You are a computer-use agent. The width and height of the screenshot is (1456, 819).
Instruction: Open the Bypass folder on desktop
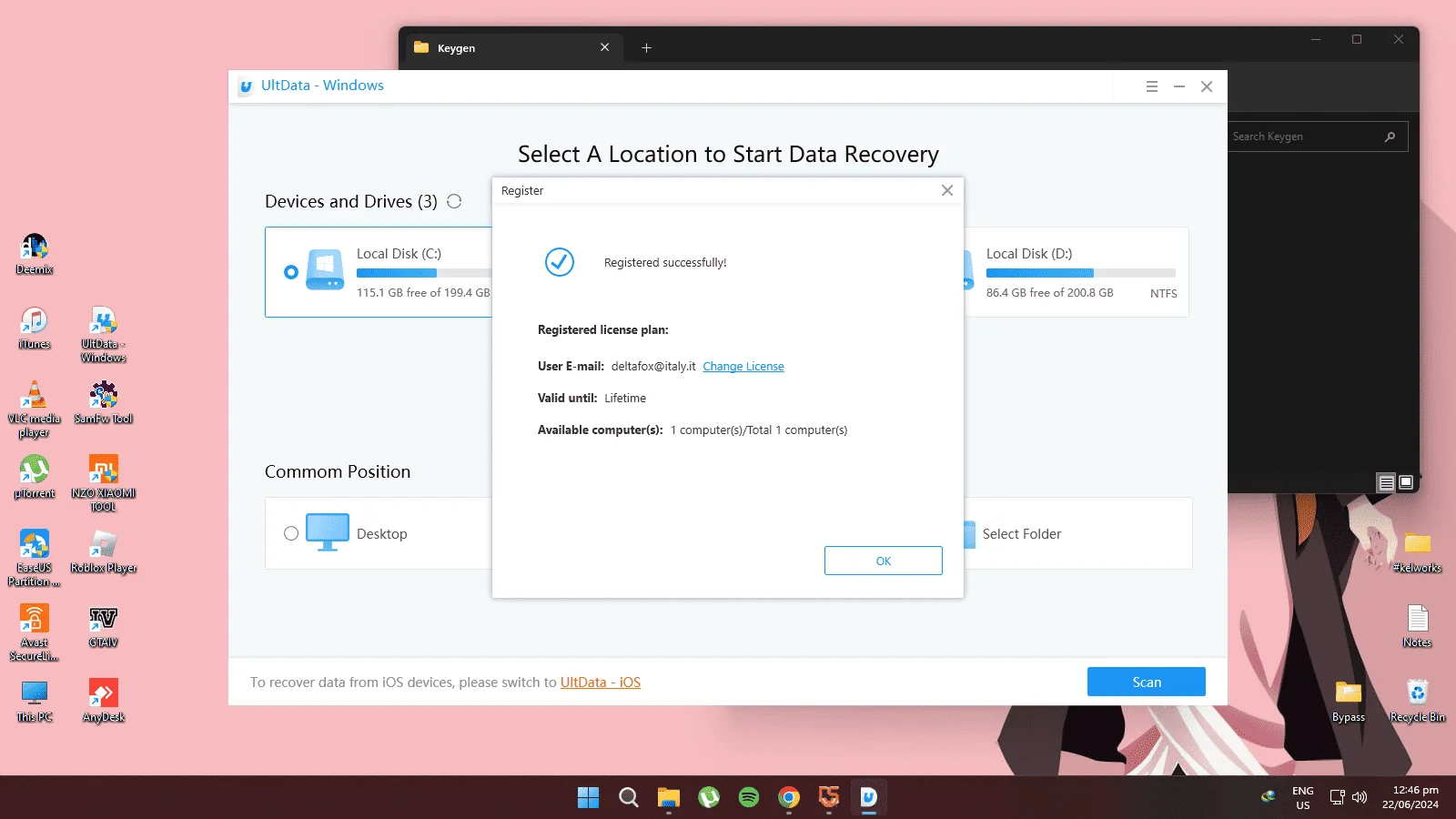(1348, 702)
